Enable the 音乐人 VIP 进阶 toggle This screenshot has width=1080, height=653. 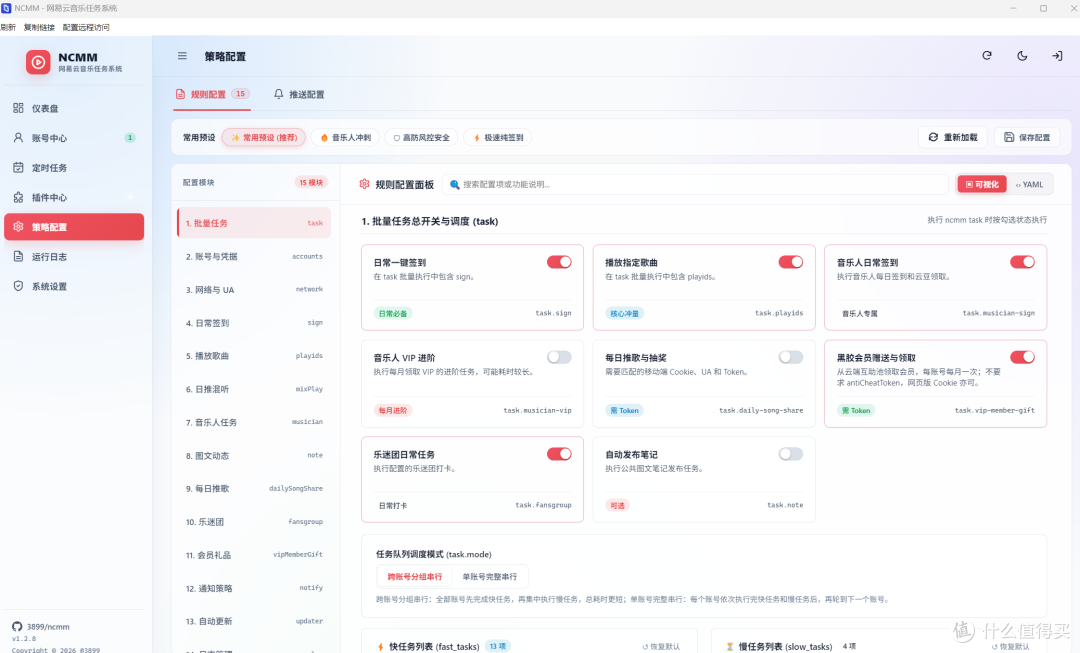tap(559, 357)
